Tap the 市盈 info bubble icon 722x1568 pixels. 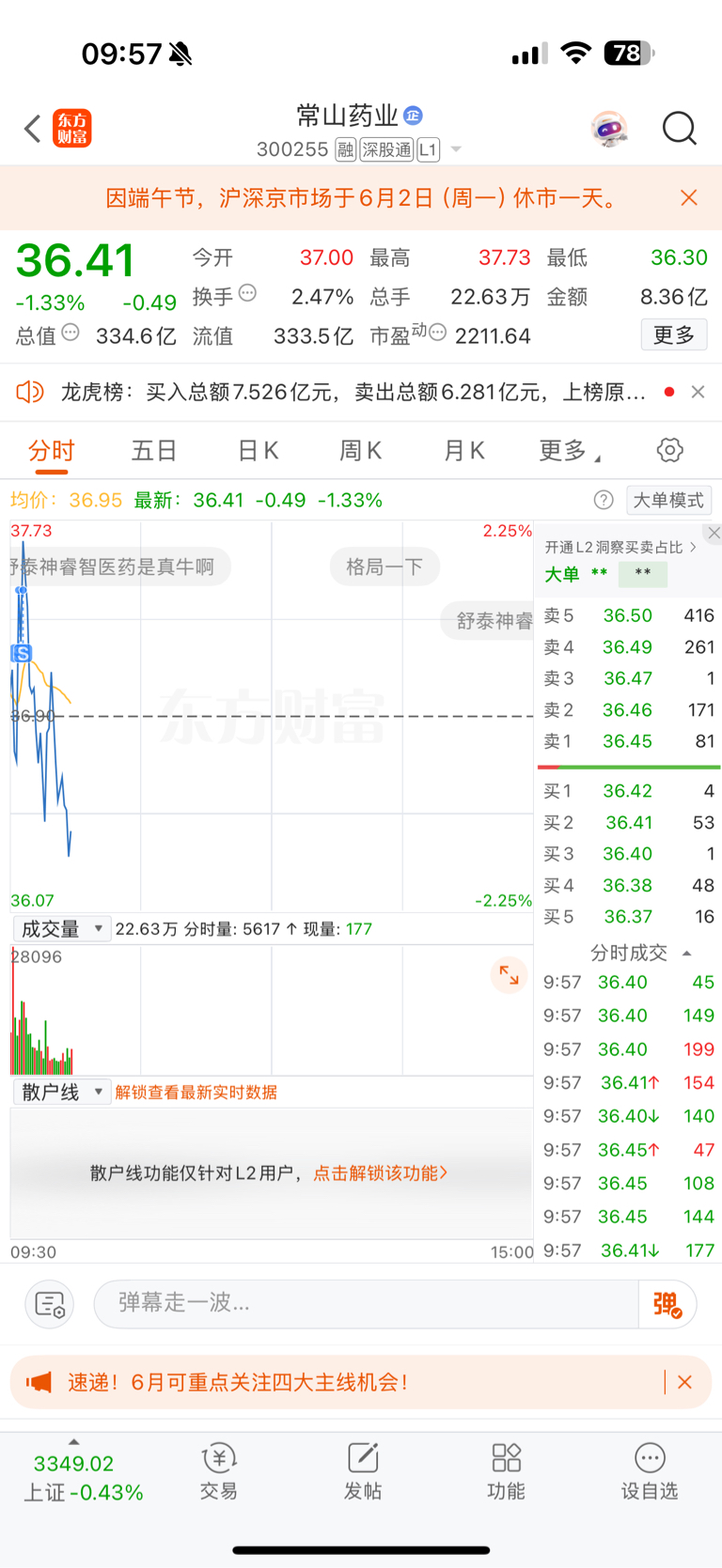point(437,332)
